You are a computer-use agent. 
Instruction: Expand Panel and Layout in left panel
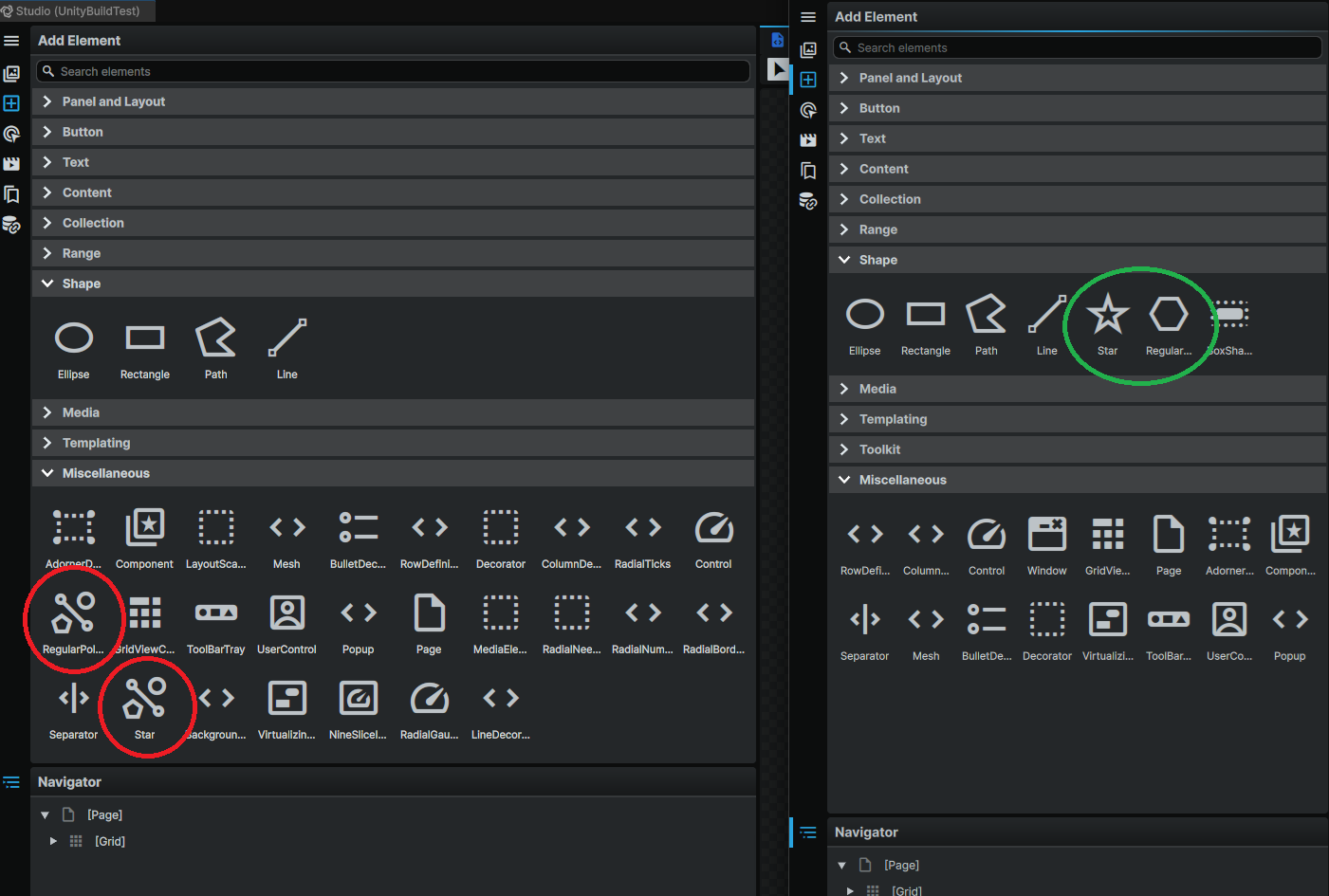click(x=394, y=101)
